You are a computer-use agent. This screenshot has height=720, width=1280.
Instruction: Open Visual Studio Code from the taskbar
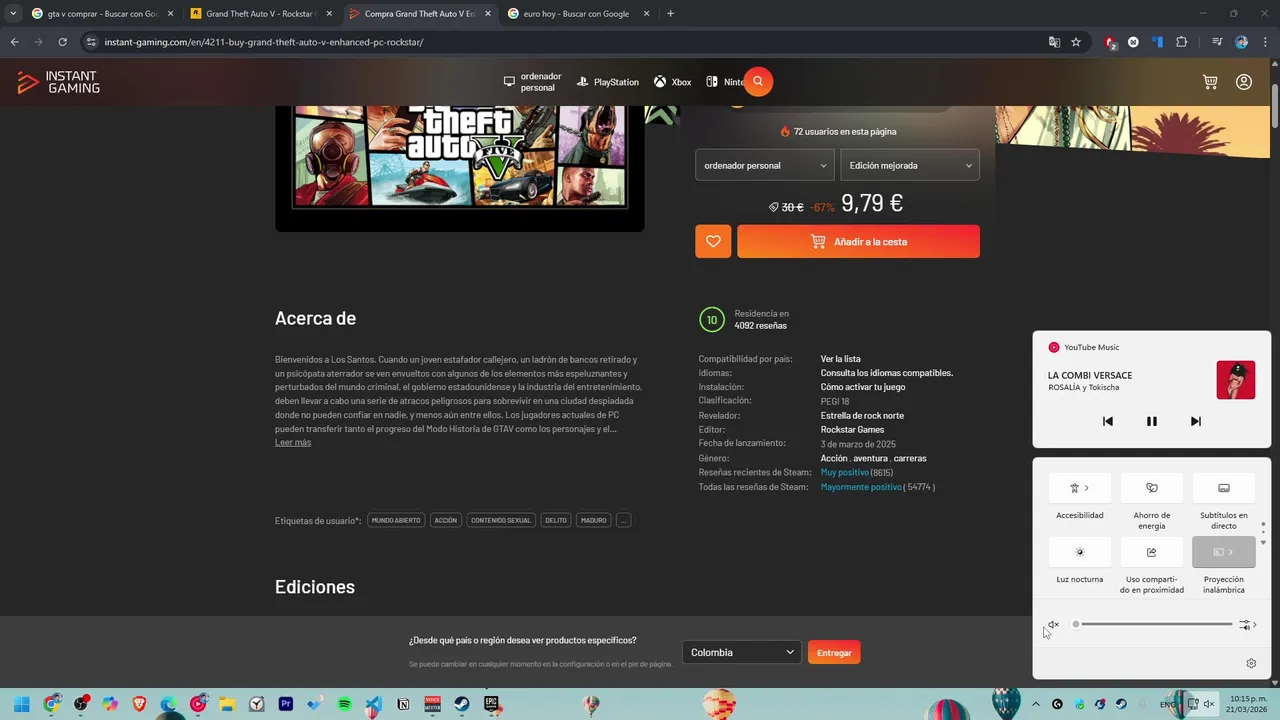pos(374,704)
